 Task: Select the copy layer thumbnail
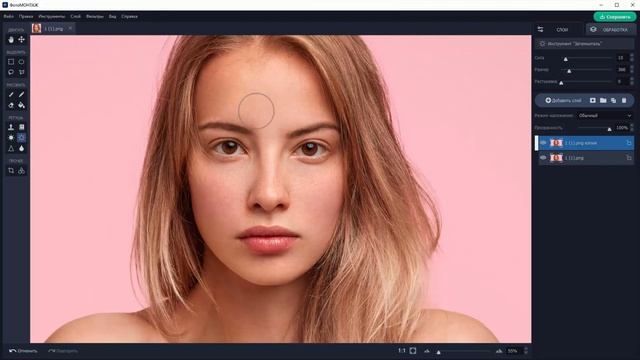(556, 143)
